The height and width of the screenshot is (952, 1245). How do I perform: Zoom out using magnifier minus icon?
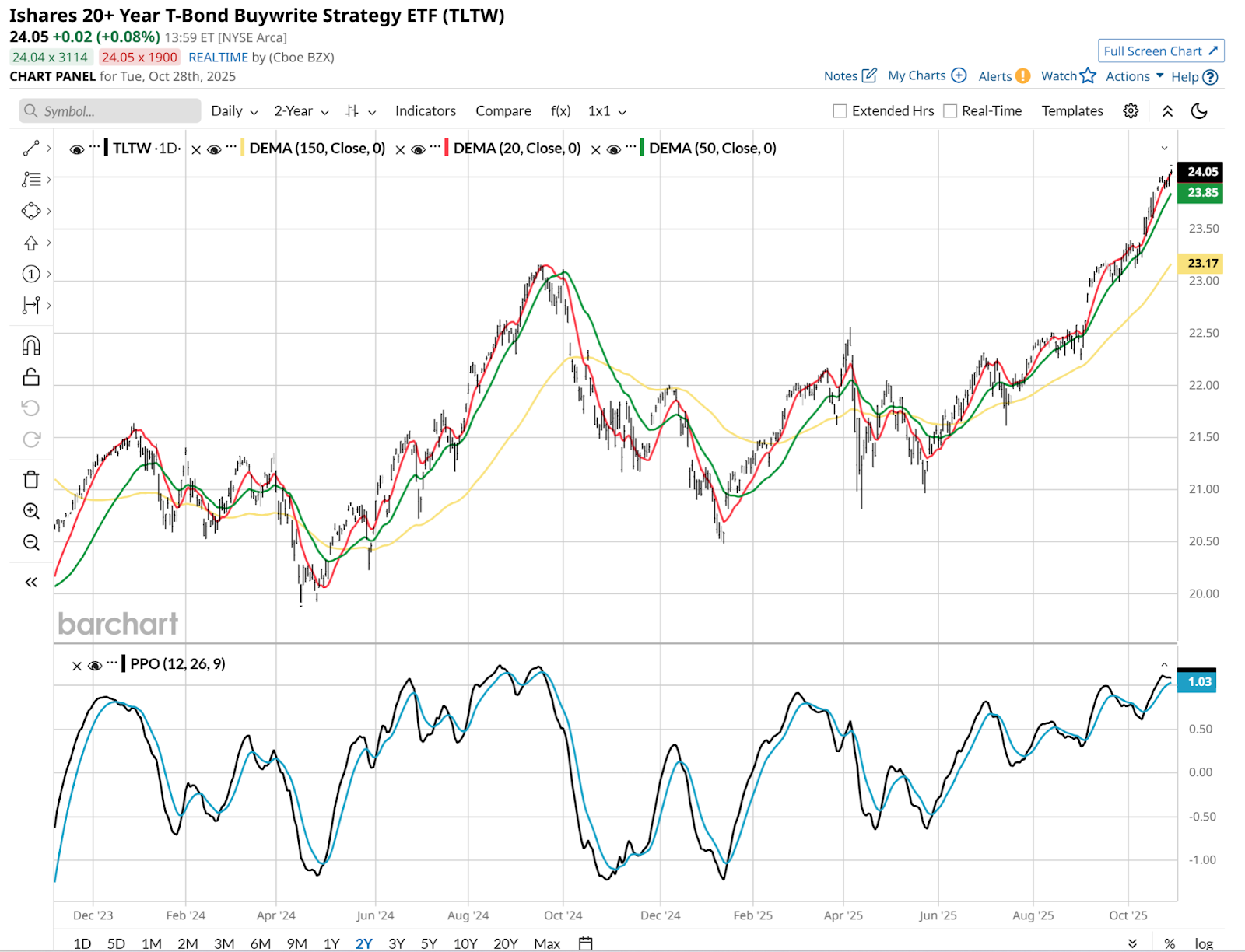coord(31,542)
